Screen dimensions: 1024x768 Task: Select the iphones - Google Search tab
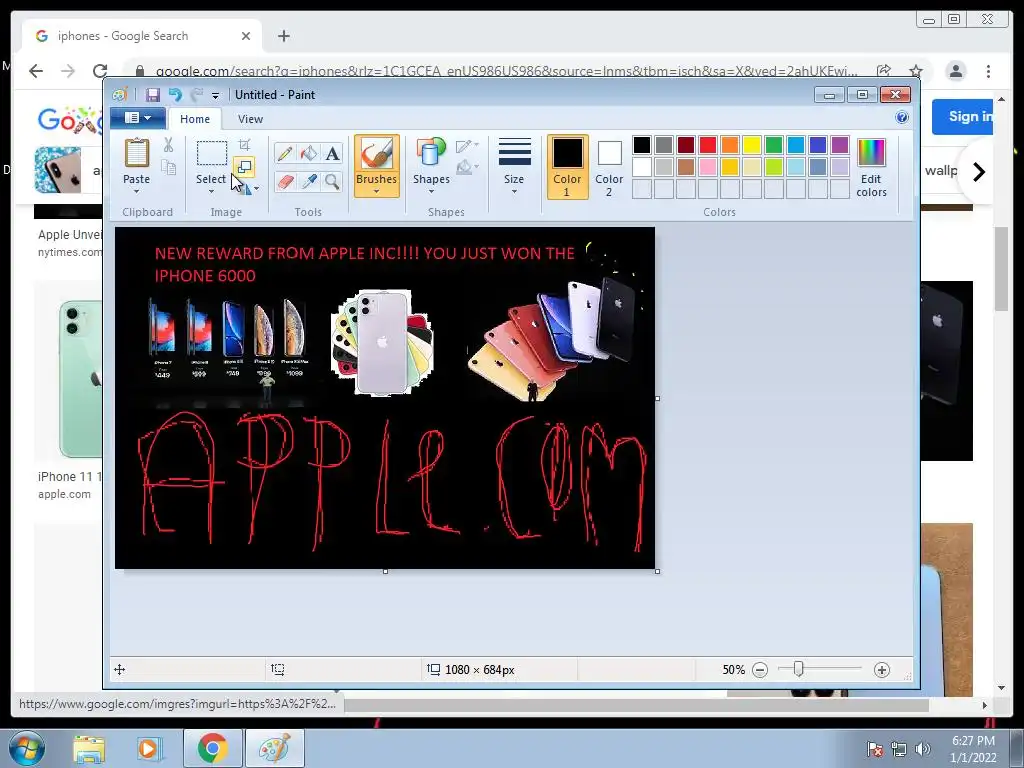[142, 36]
